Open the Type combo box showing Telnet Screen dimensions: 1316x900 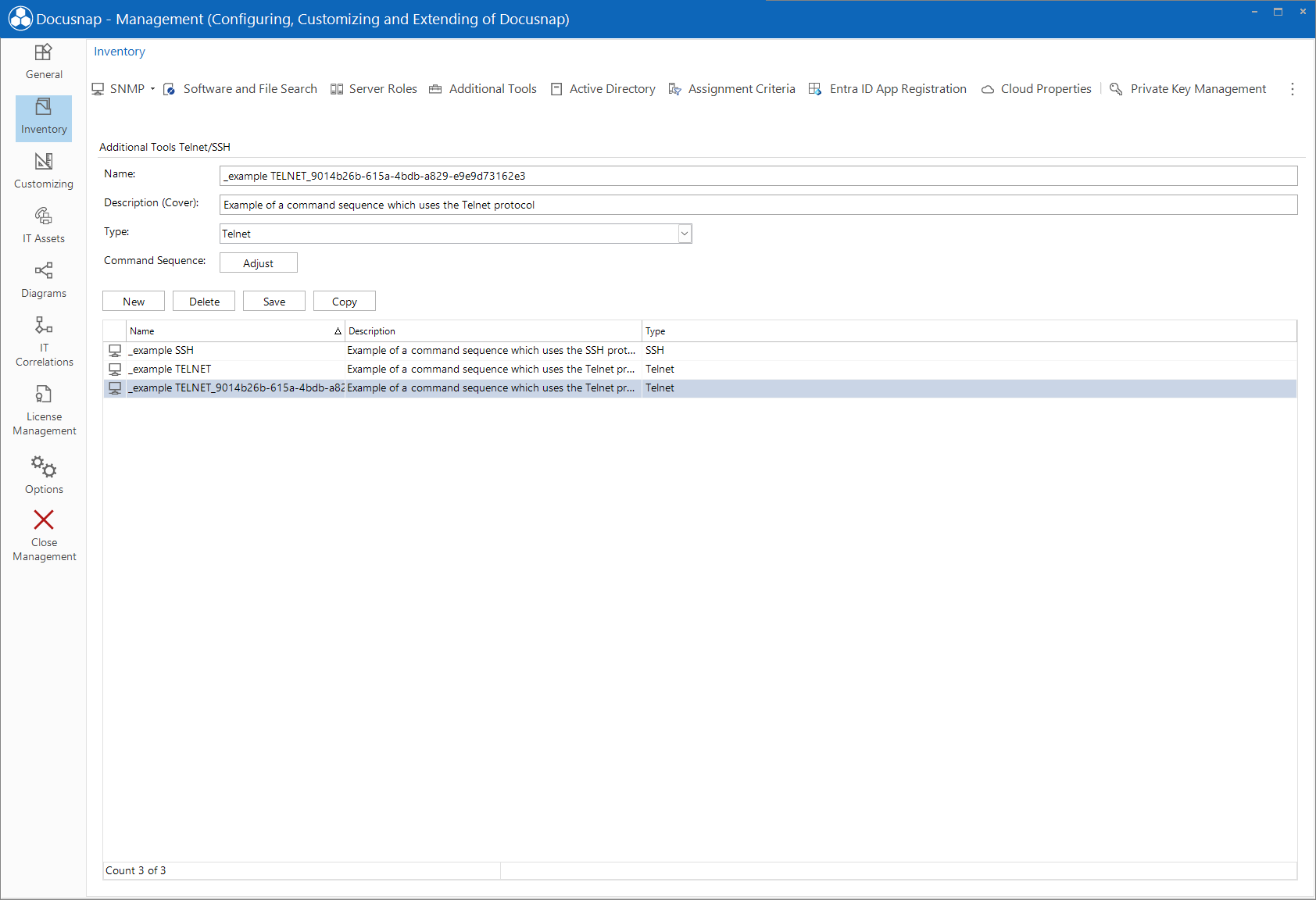(456, 234)
